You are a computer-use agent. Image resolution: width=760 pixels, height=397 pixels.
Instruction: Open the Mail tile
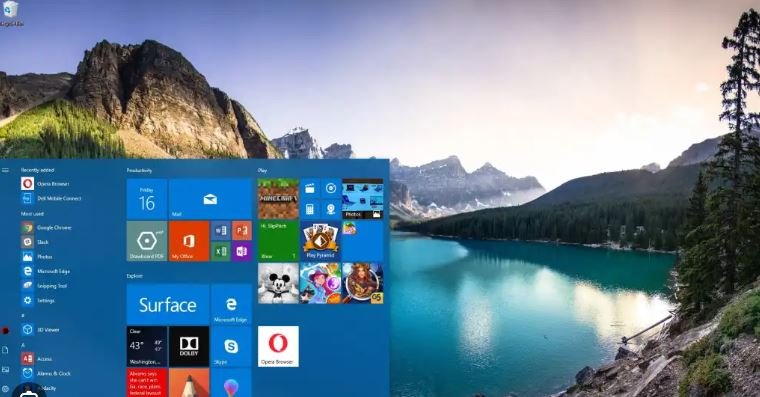point(210,199)
